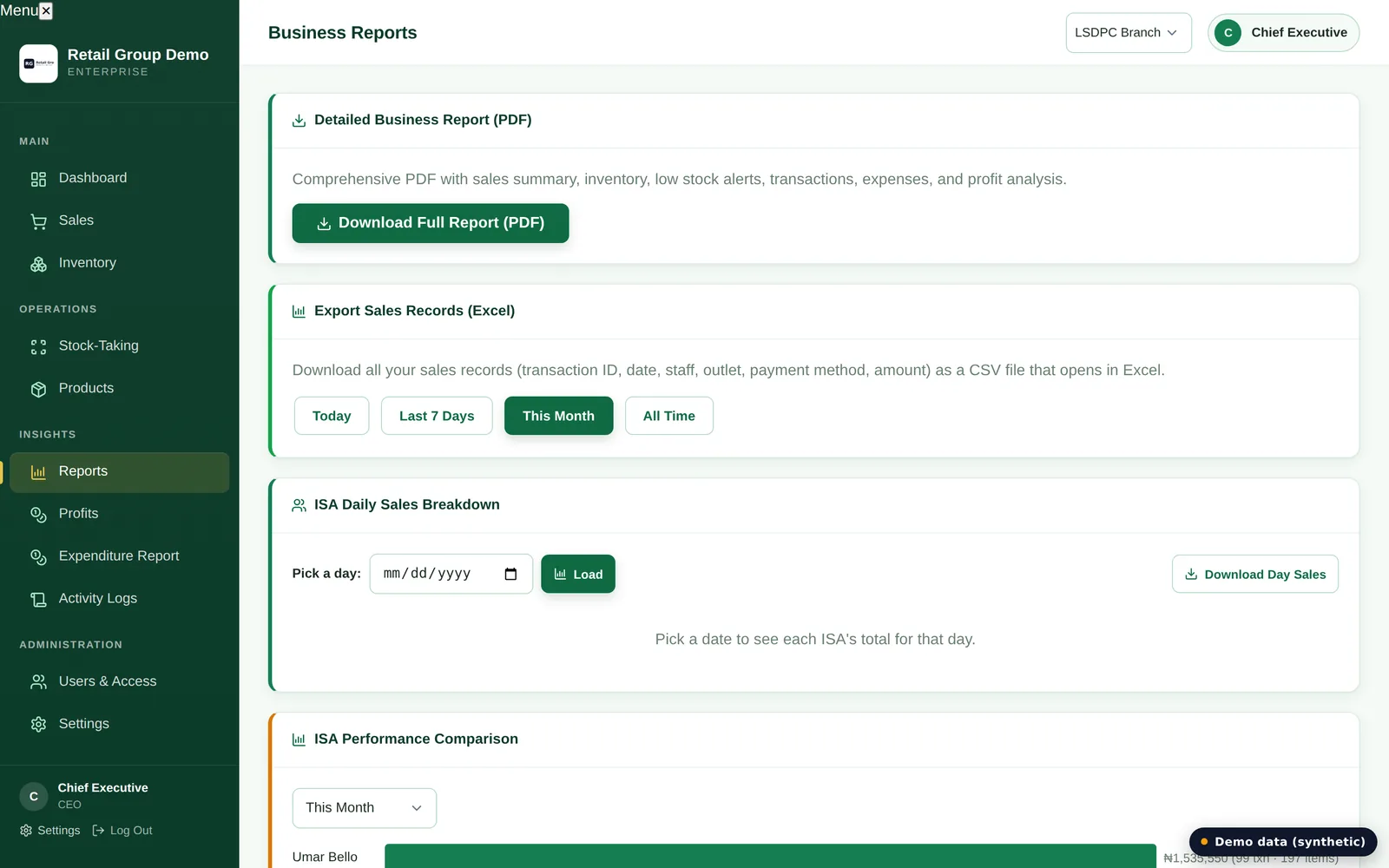Open the LSDPC Branch dropdown

click(1129, 33)
